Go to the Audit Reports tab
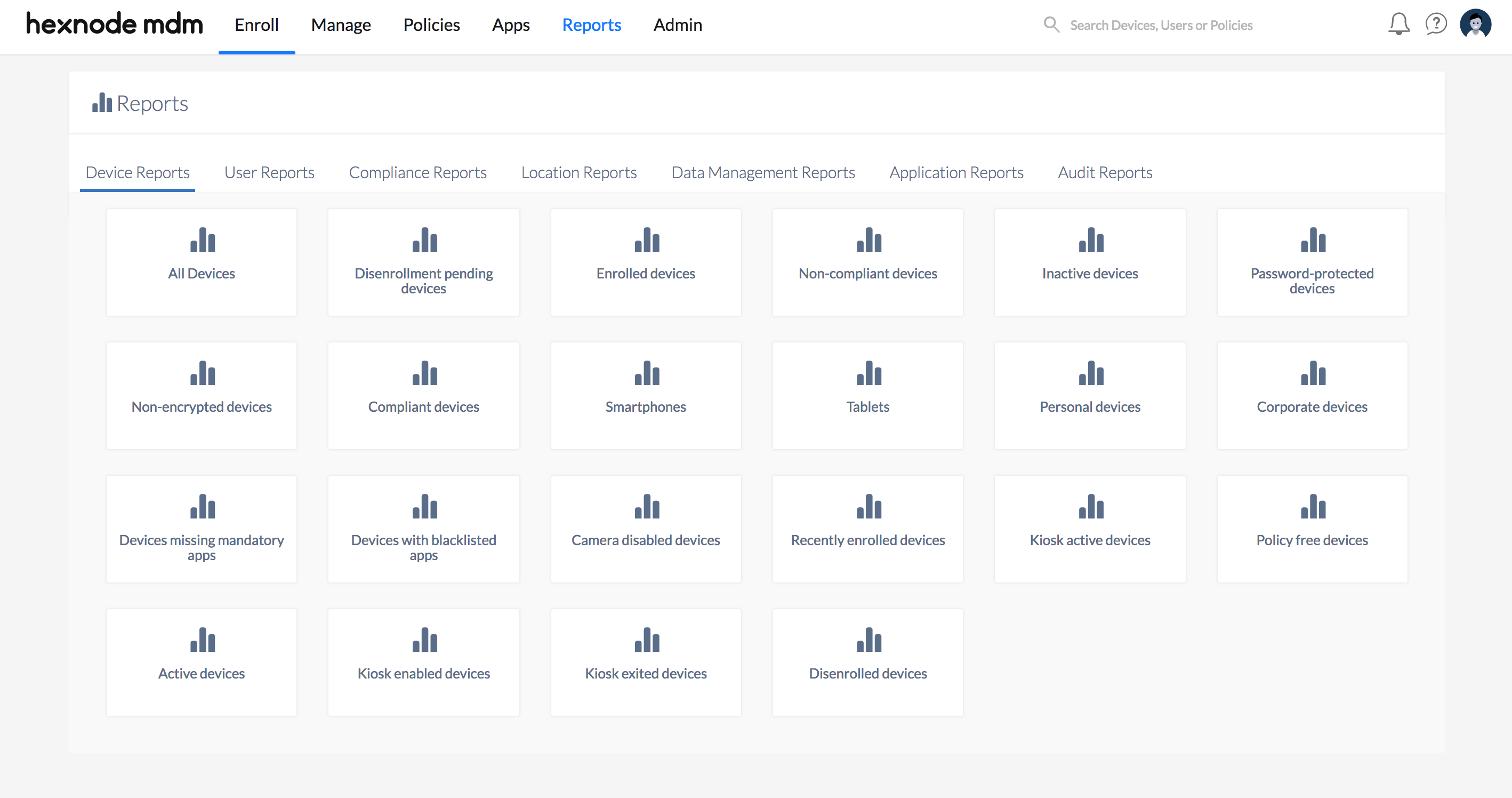 [x=1105, y=173]
